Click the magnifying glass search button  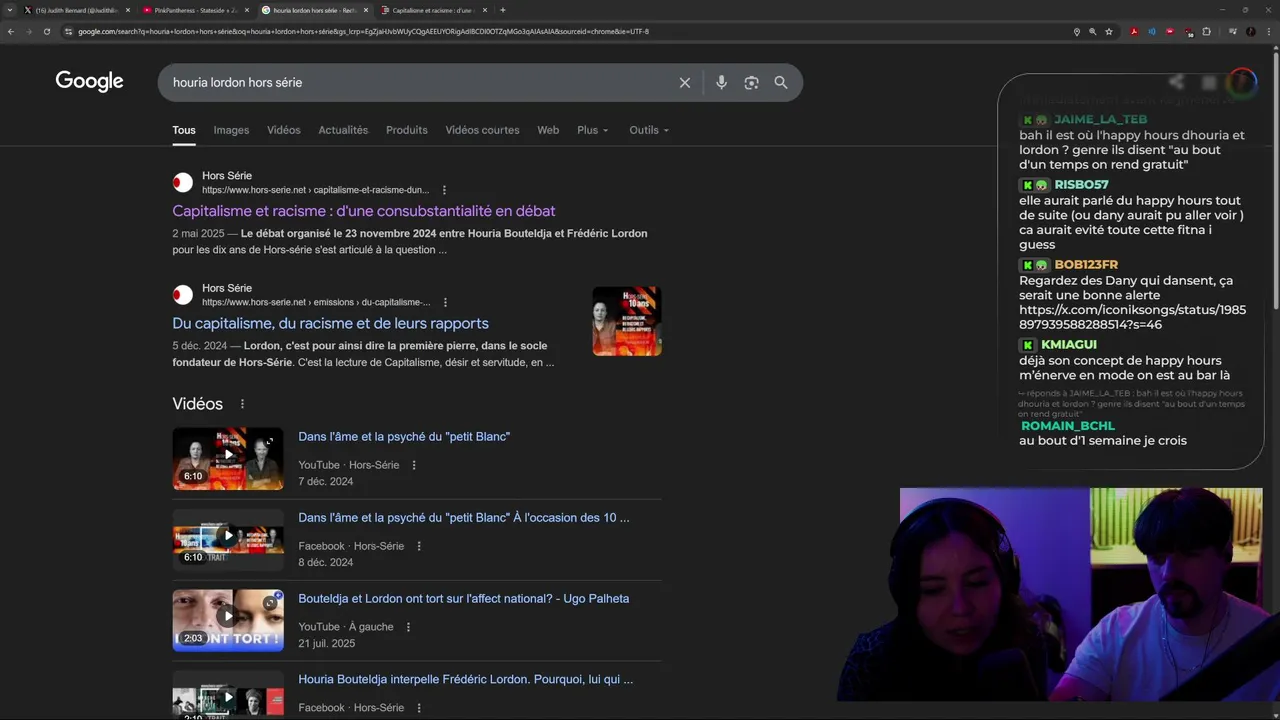point(781,83)
